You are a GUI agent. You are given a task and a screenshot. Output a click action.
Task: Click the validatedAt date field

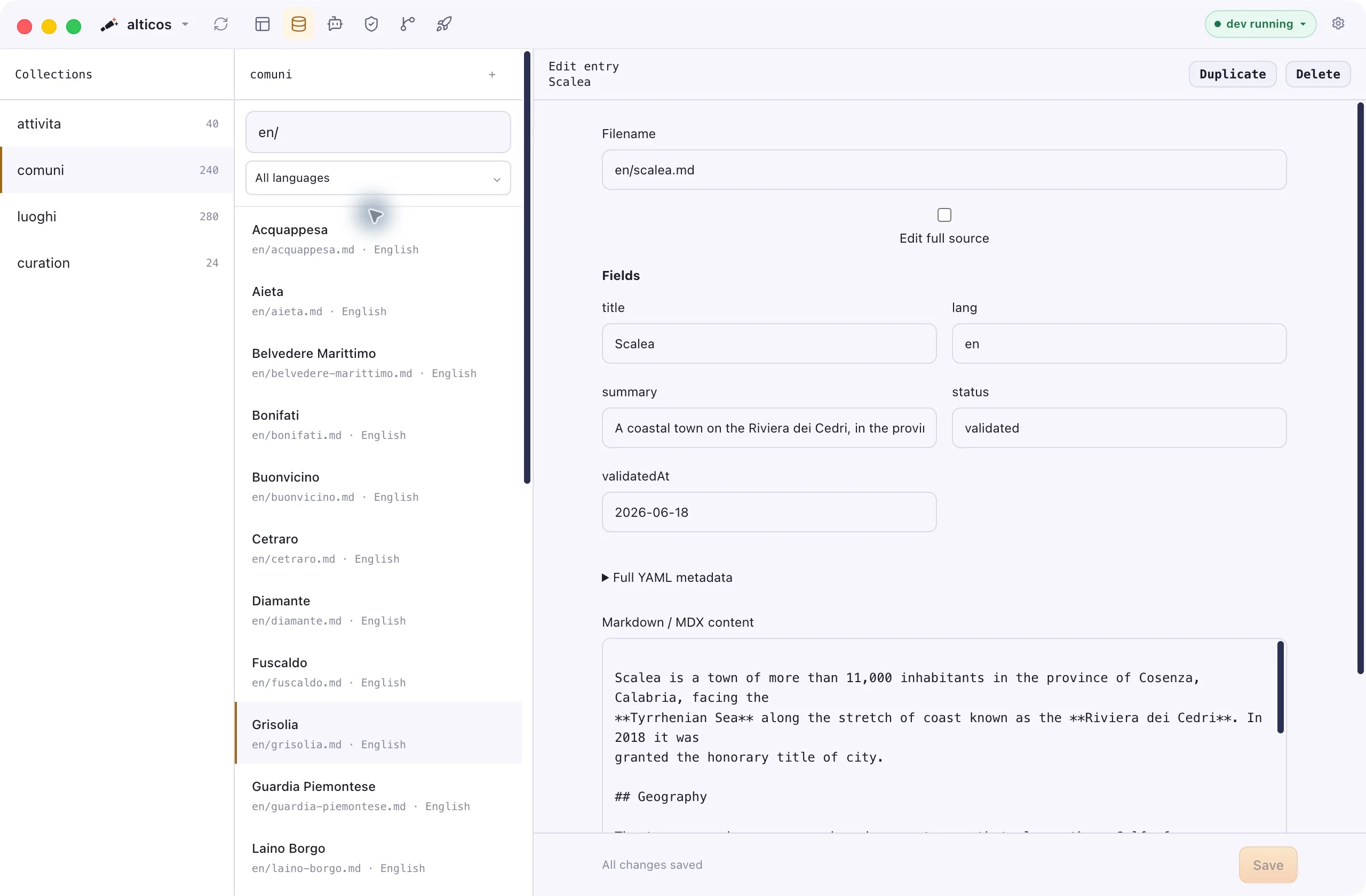(769, 512)
